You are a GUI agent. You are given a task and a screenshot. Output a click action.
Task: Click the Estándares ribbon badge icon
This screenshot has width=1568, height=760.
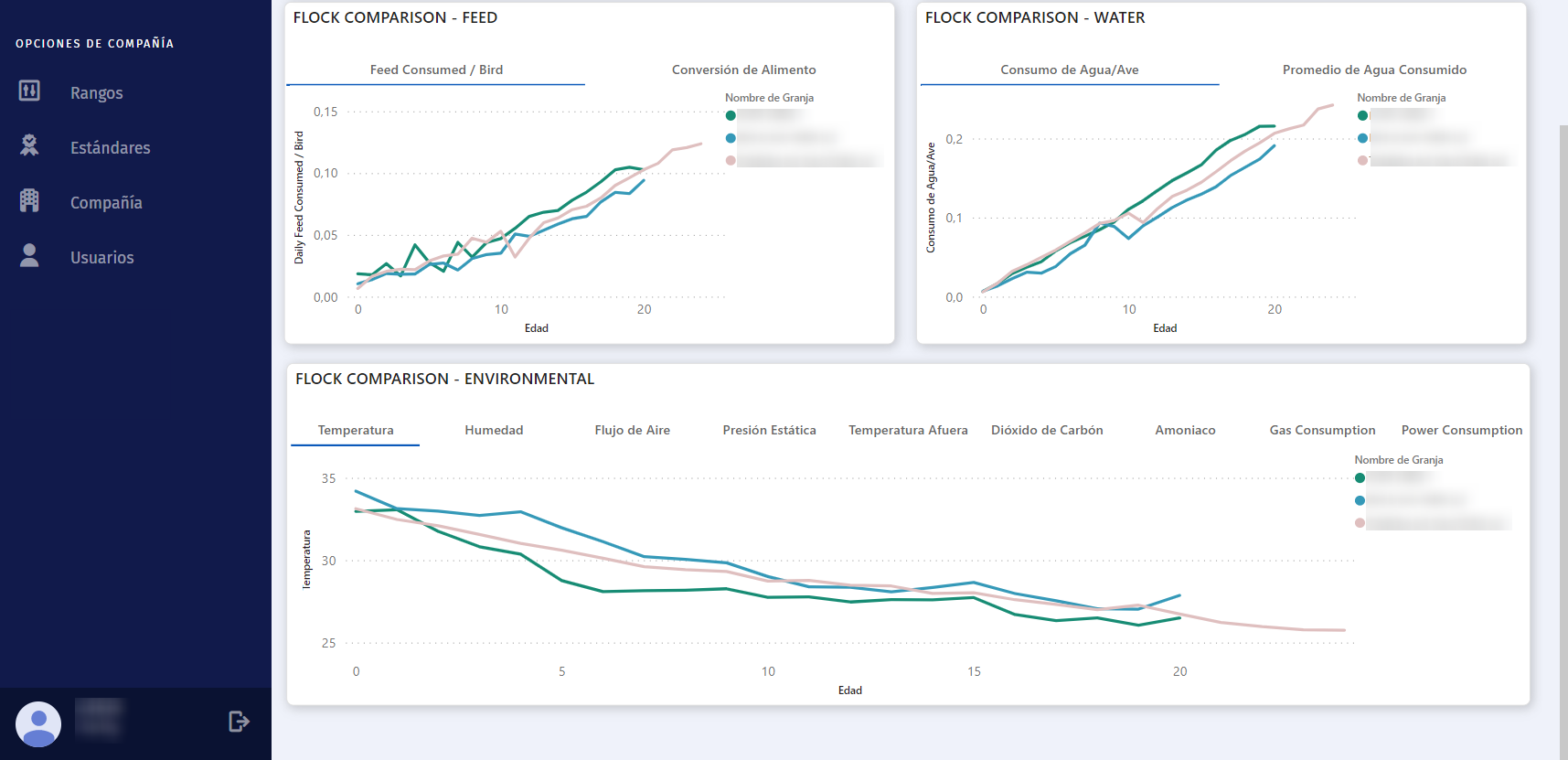click(29, 145)
